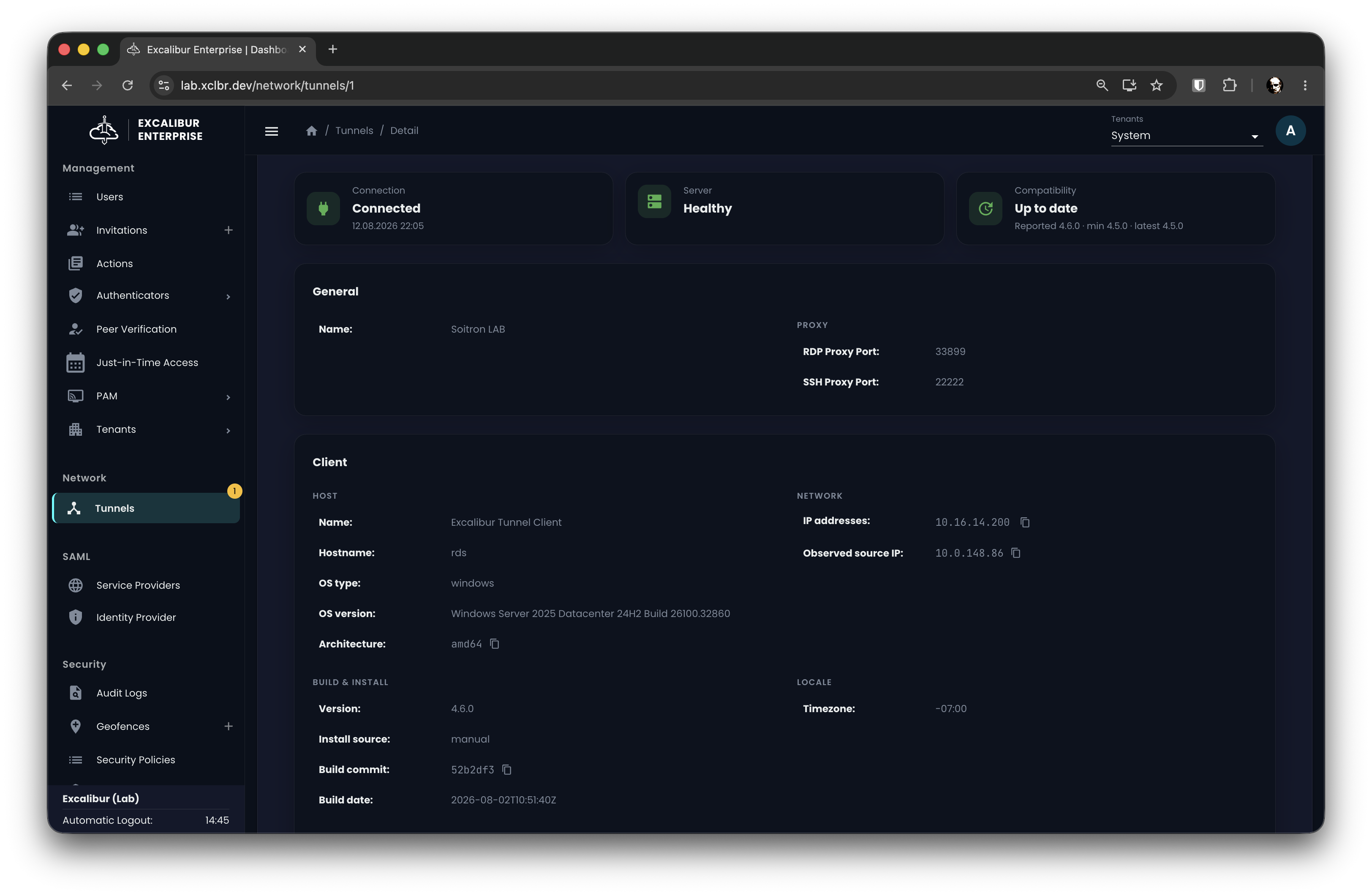Open a new browser tab
Image resolution: width=1372 pixels, height=896 pixels.
coord(332,49)
